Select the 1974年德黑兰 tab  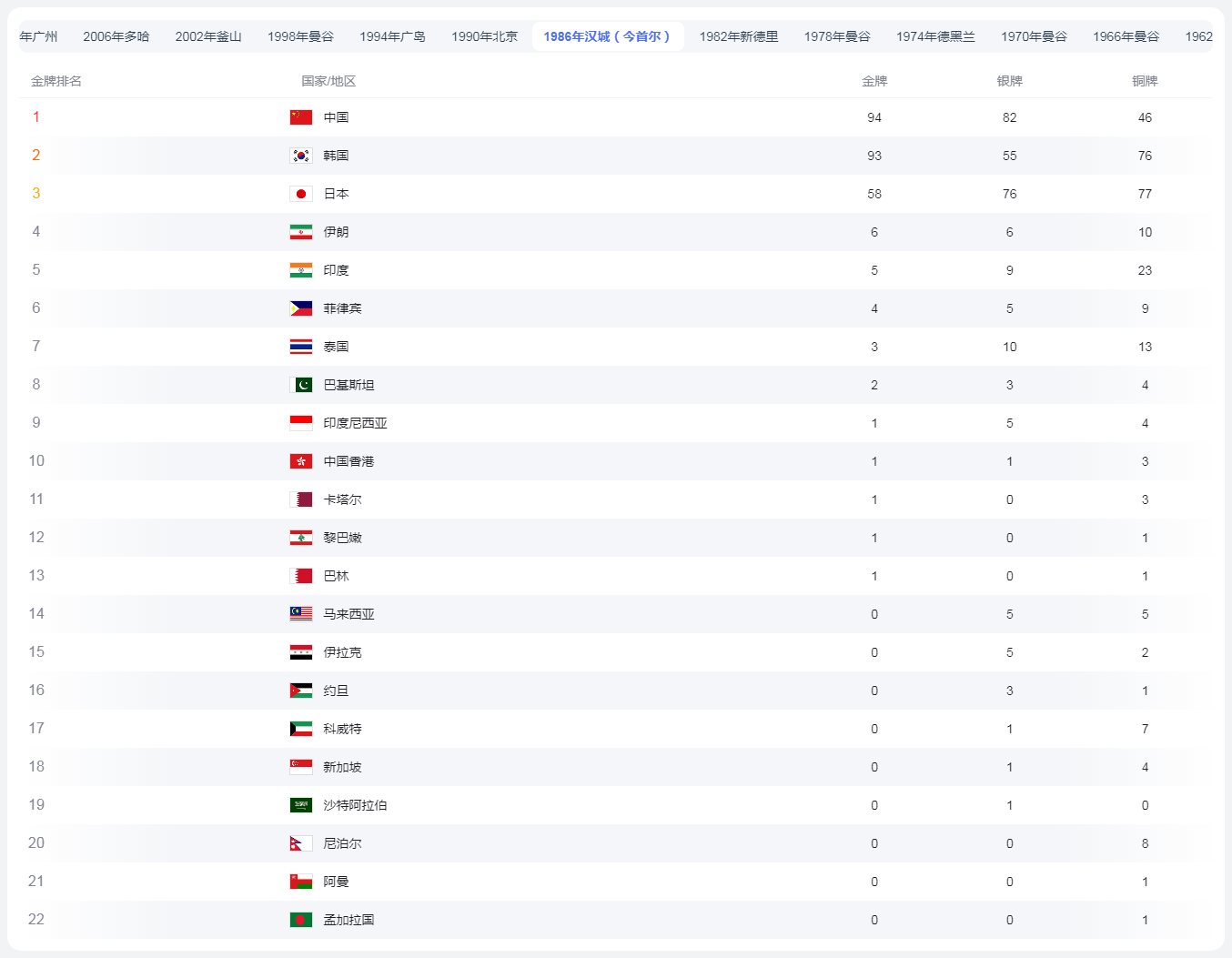click(x=935, y=36)
